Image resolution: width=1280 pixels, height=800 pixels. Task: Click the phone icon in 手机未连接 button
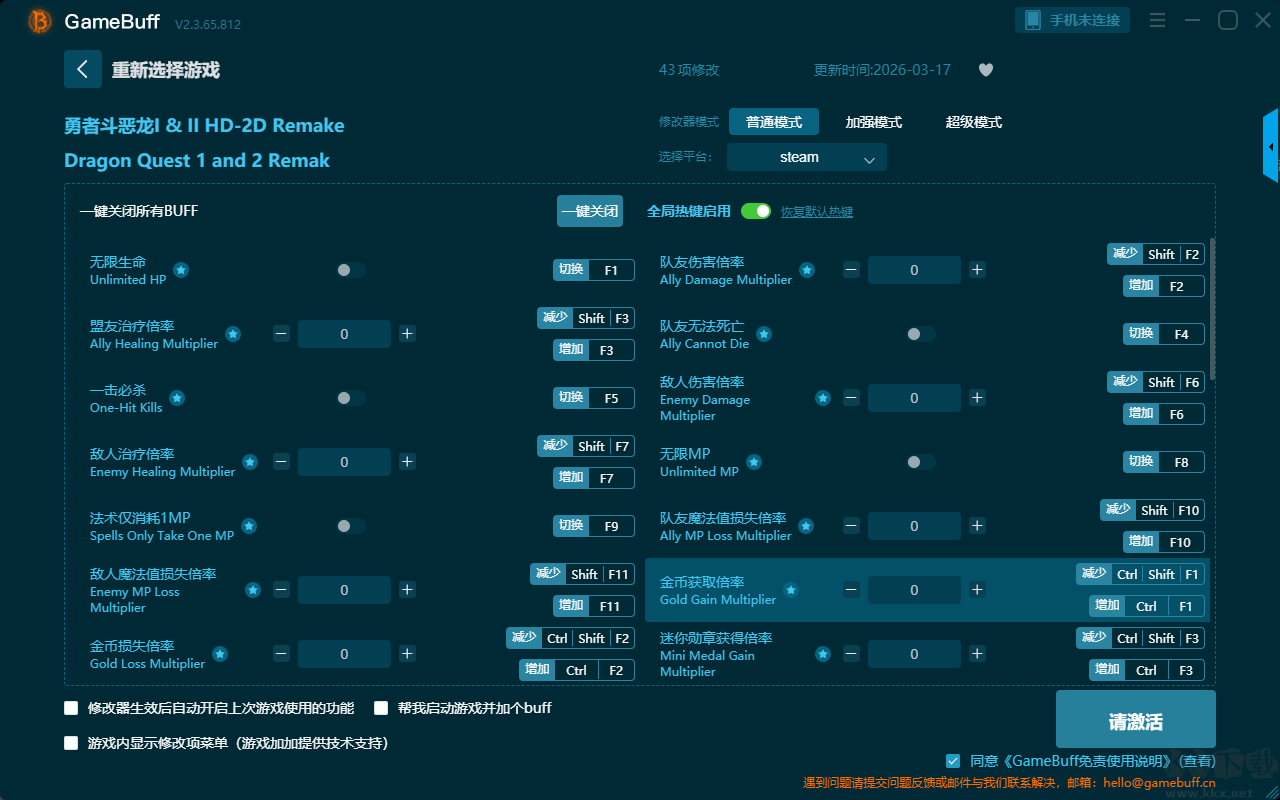tap(1033, 20)
